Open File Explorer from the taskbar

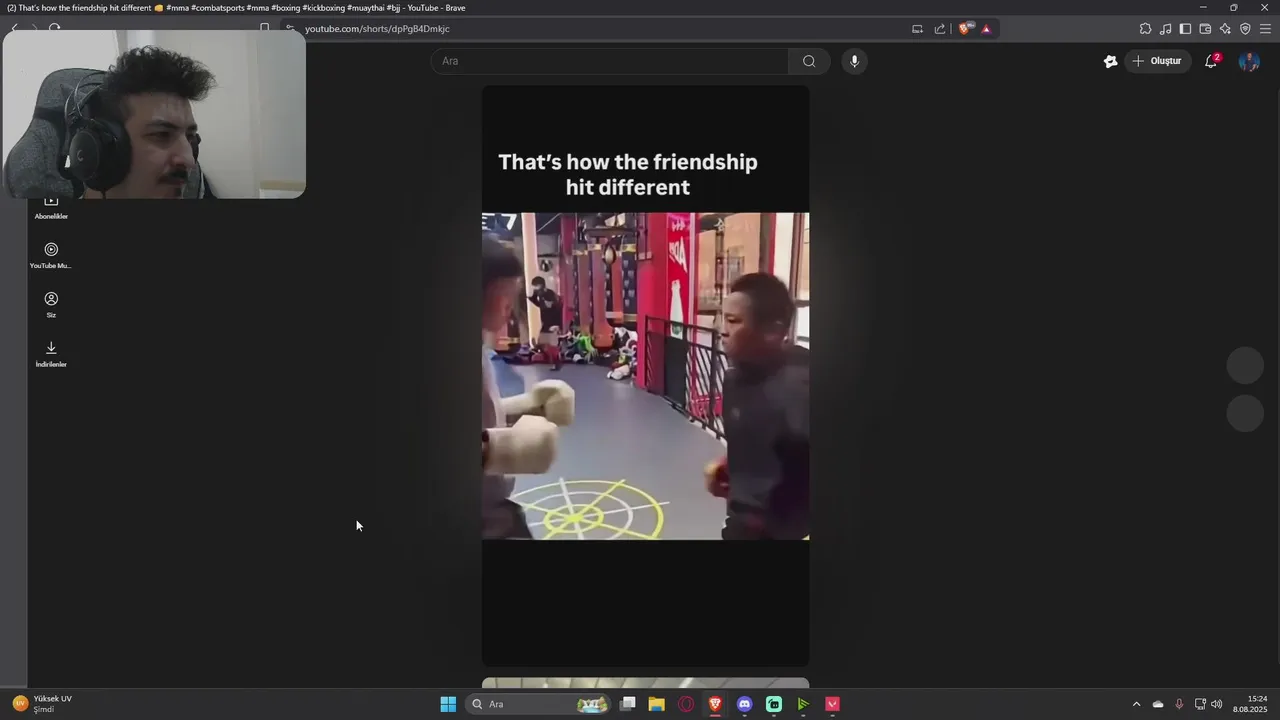[656, 704]
